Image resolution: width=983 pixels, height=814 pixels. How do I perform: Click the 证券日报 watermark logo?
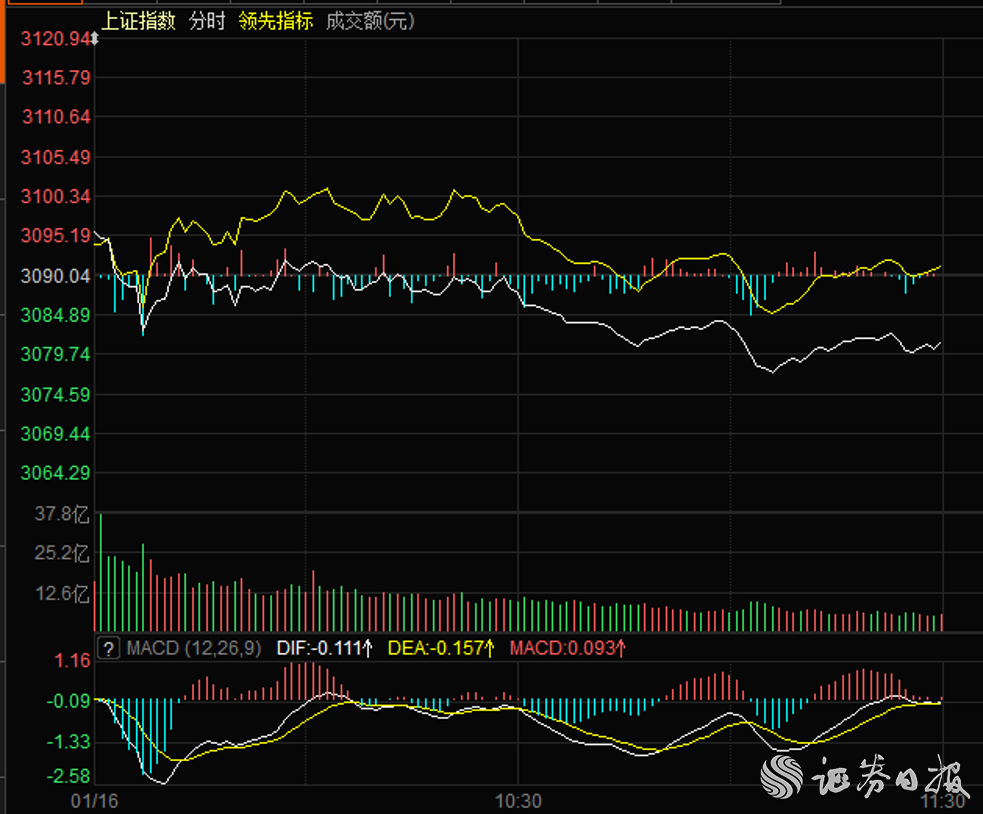pos(864,776)
